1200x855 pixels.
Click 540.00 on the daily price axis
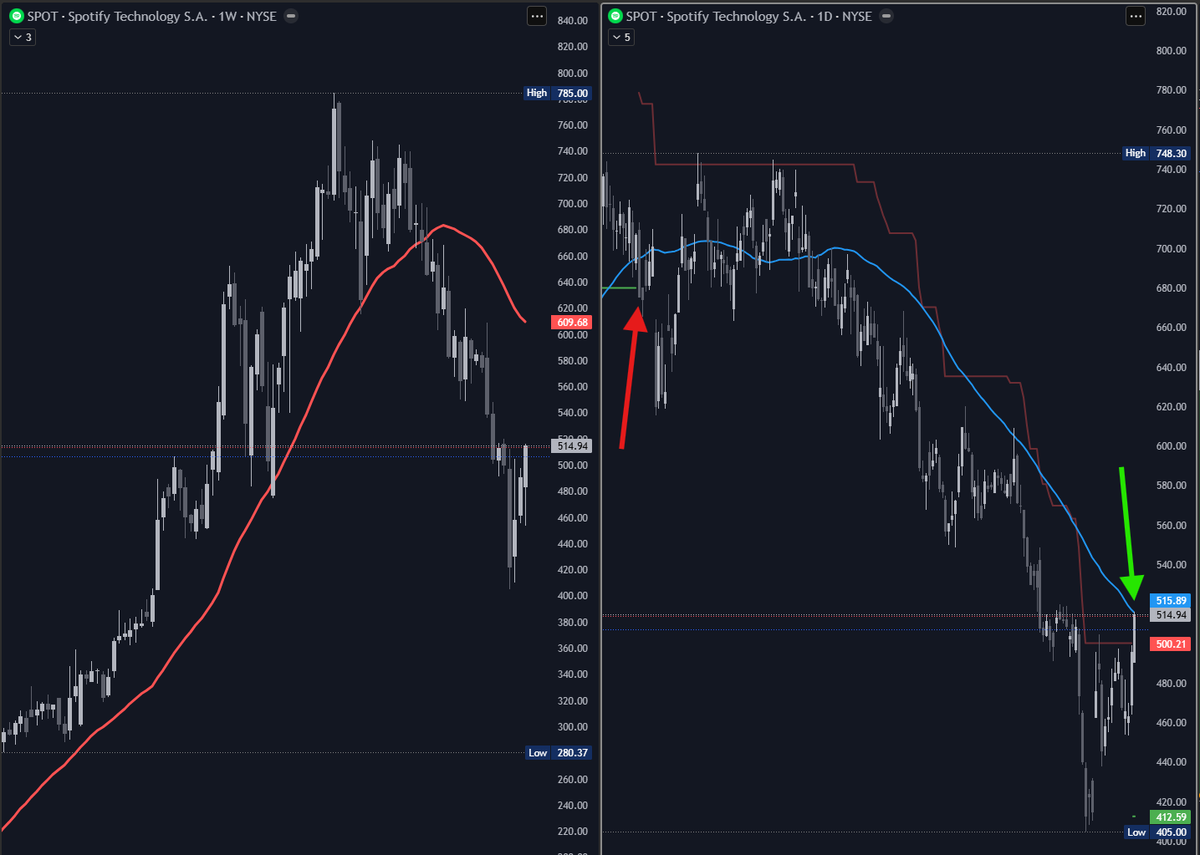point(1172,565)
